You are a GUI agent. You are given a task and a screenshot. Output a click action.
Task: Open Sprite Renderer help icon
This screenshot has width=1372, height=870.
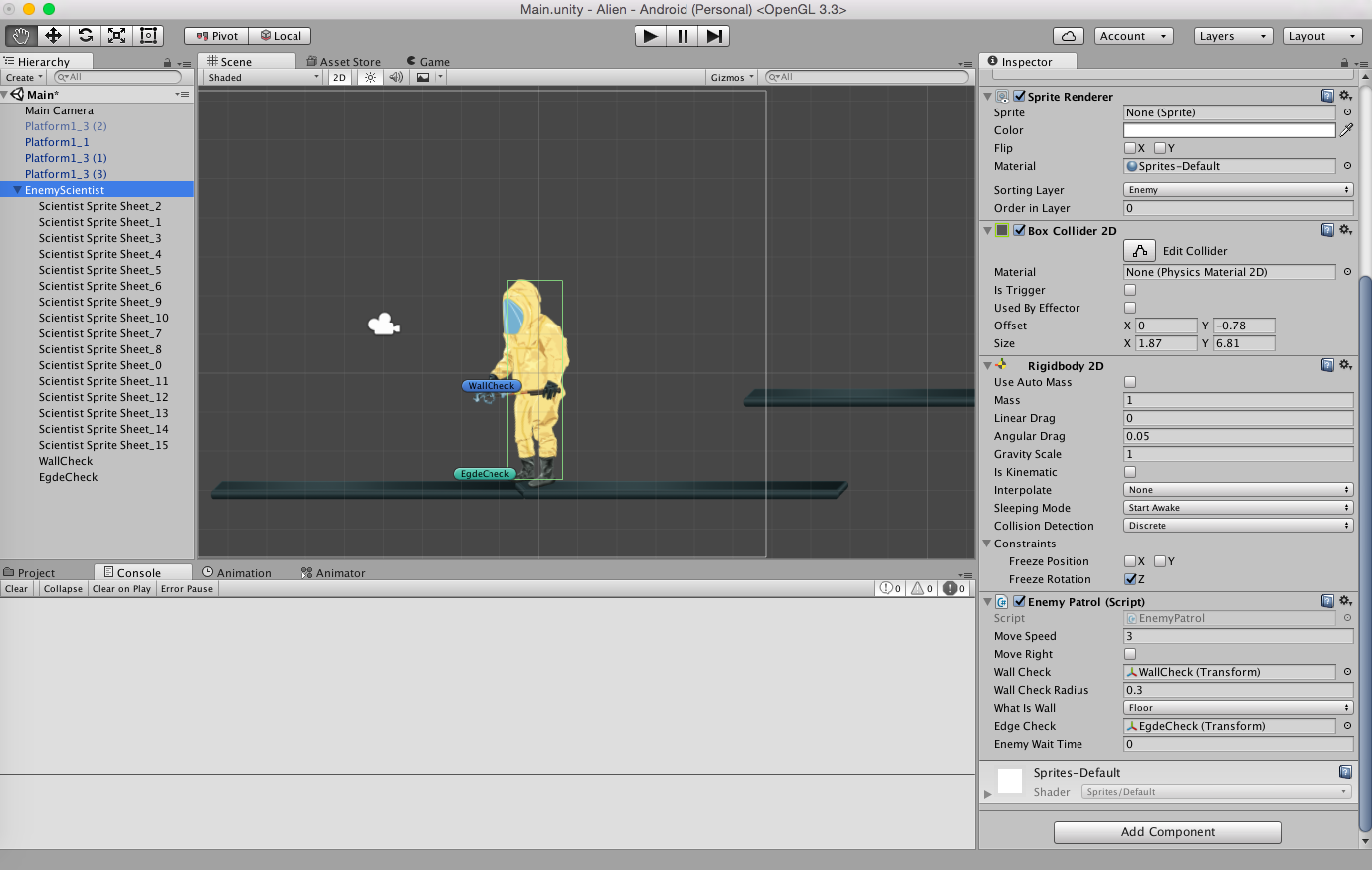coord(1327,96)
